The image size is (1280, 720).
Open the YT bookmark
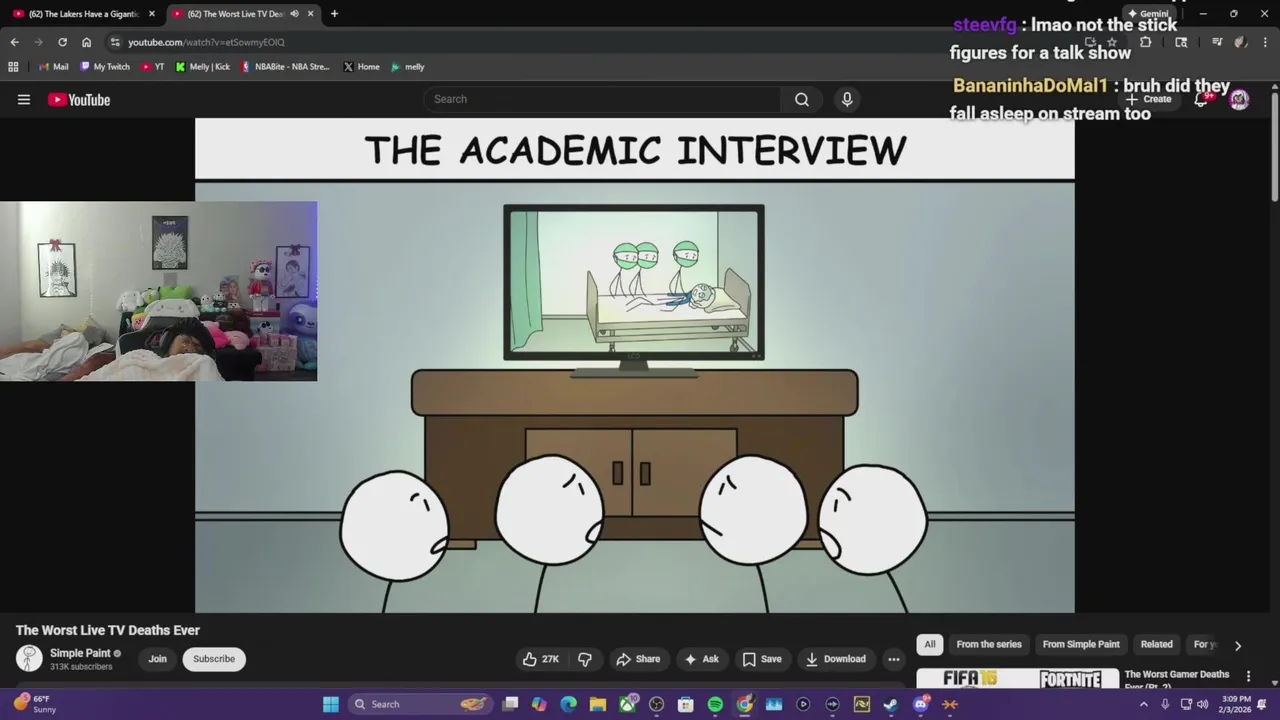(x=153, y=67)
